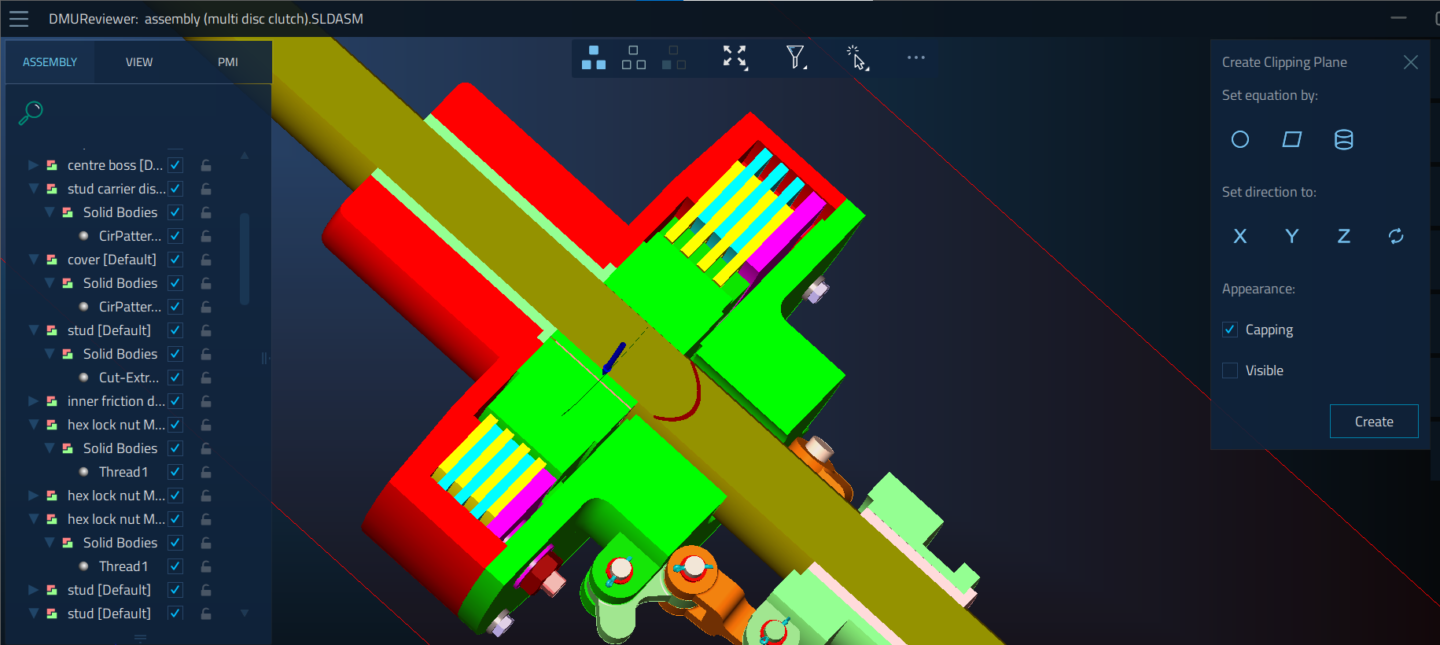This screenshot has width=1440, height=645.
Task: Activate the selection cursor tool
Action: pos(856,58)
